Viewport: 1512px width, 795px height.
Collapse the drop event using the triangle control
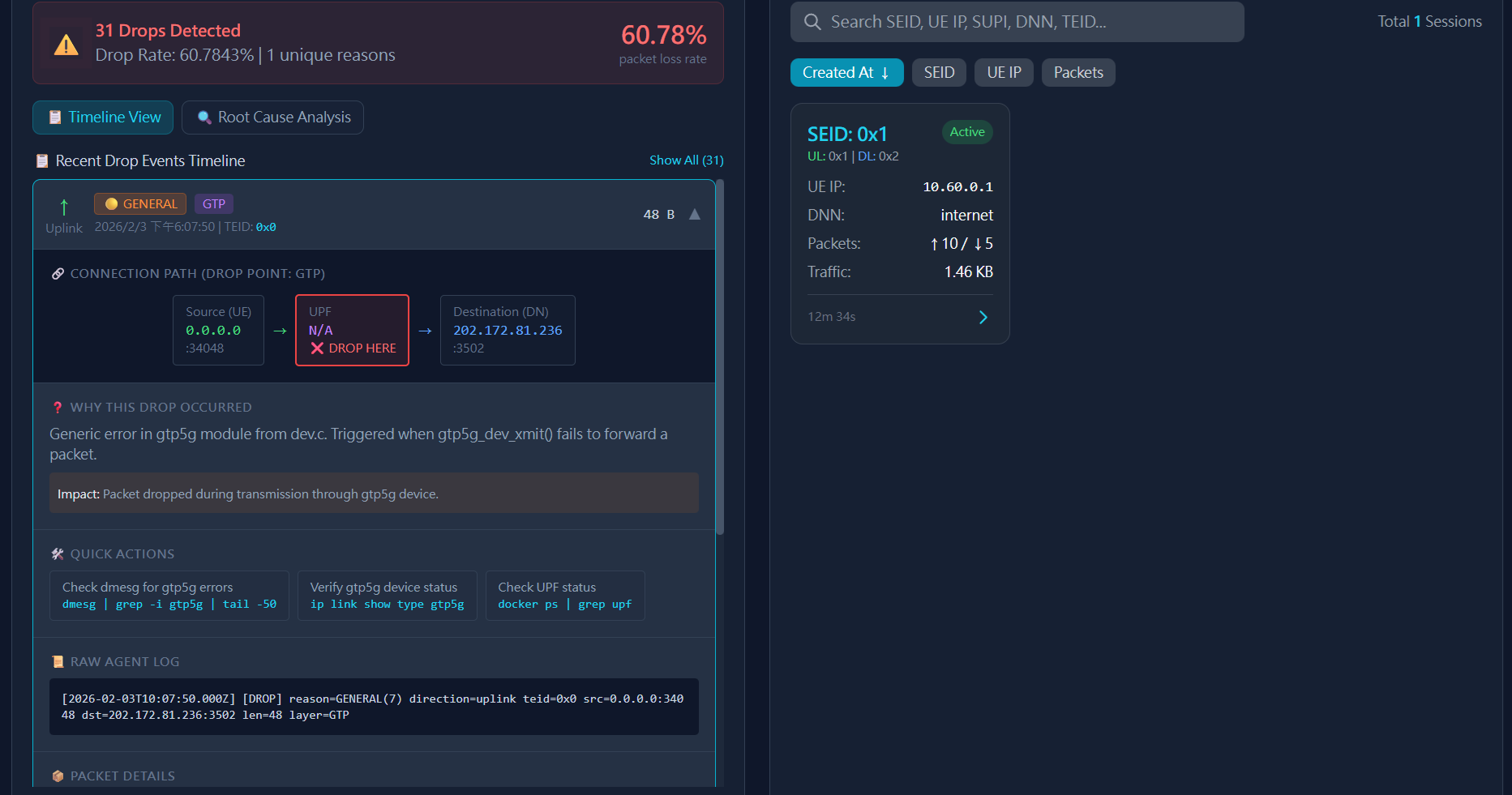(694, 214)
